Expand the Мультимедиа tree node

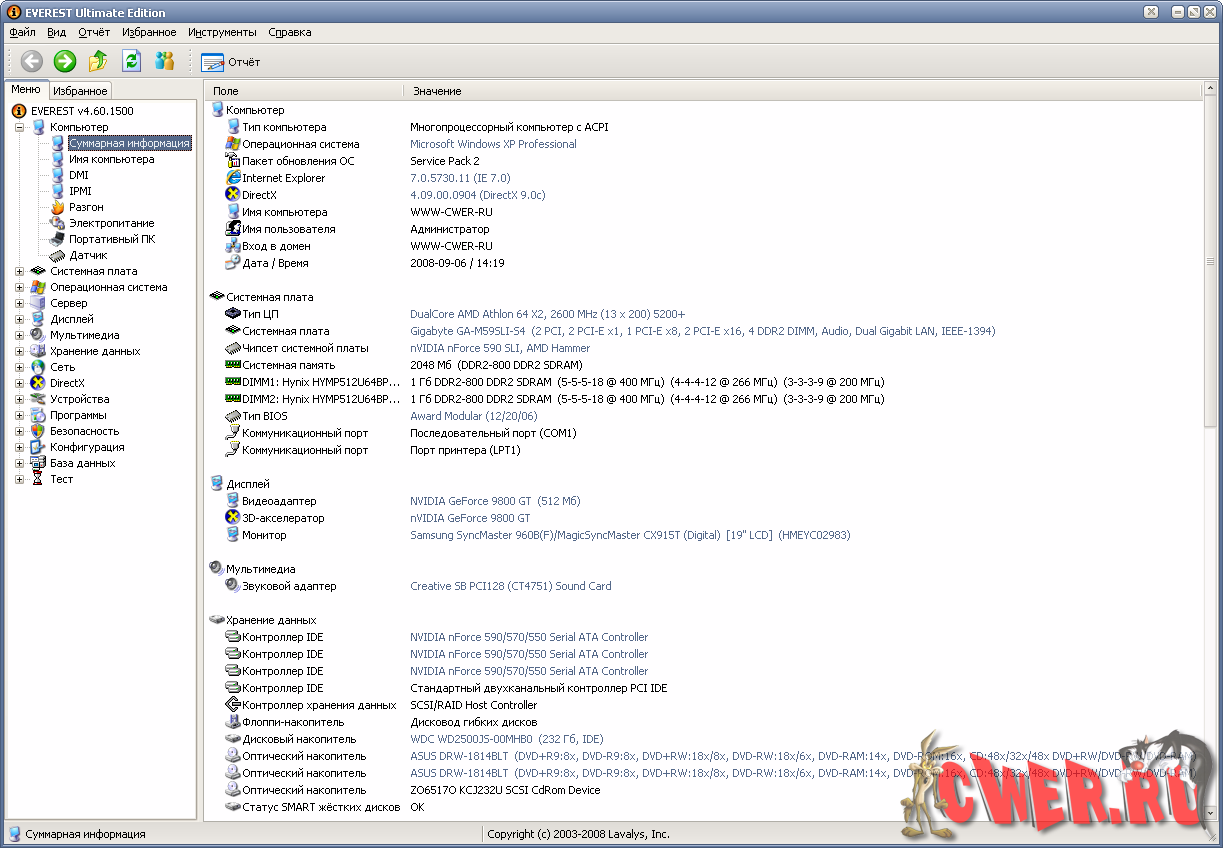click(x=19, y=335)
